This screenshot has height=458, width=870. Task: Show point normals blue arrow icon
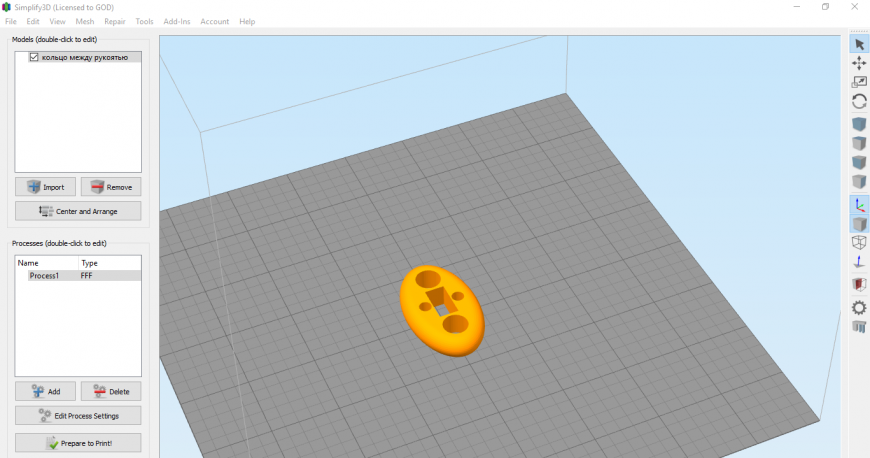[859, 261]
